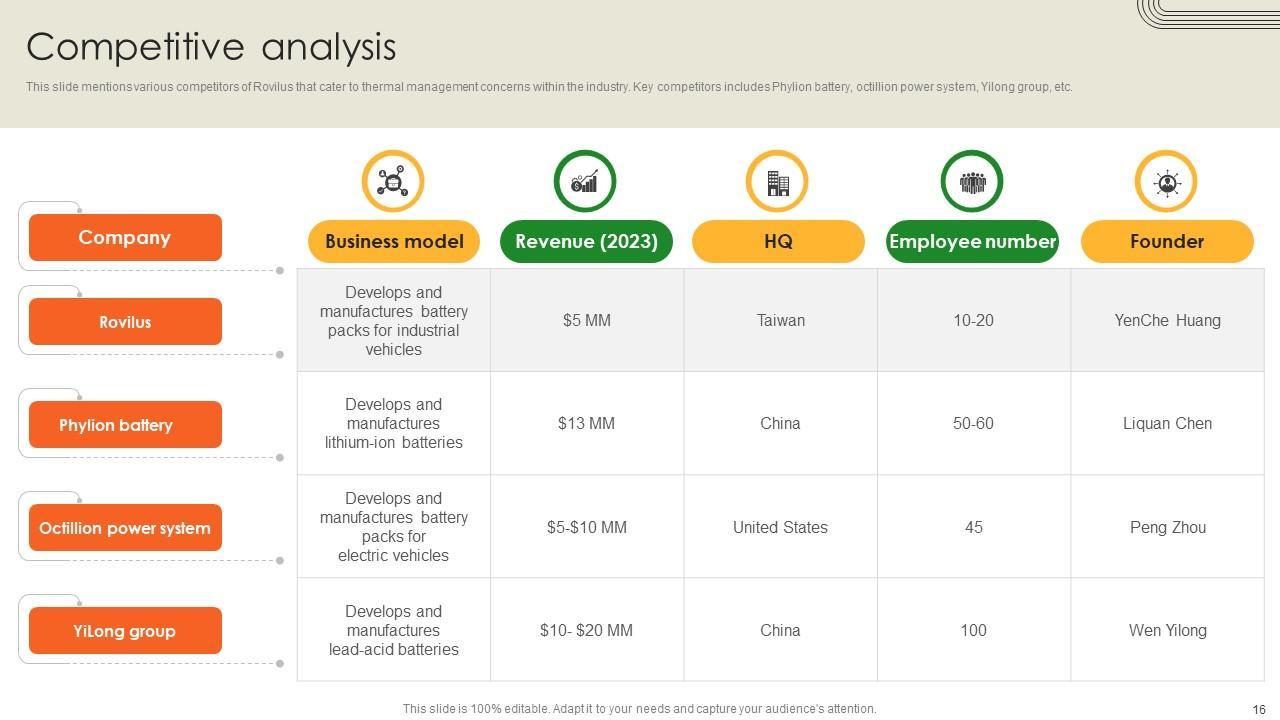Image resolution: width=1280 pixels, height=720 pixels.
Task: Click the YiLong group label
Action: [125, 631]
